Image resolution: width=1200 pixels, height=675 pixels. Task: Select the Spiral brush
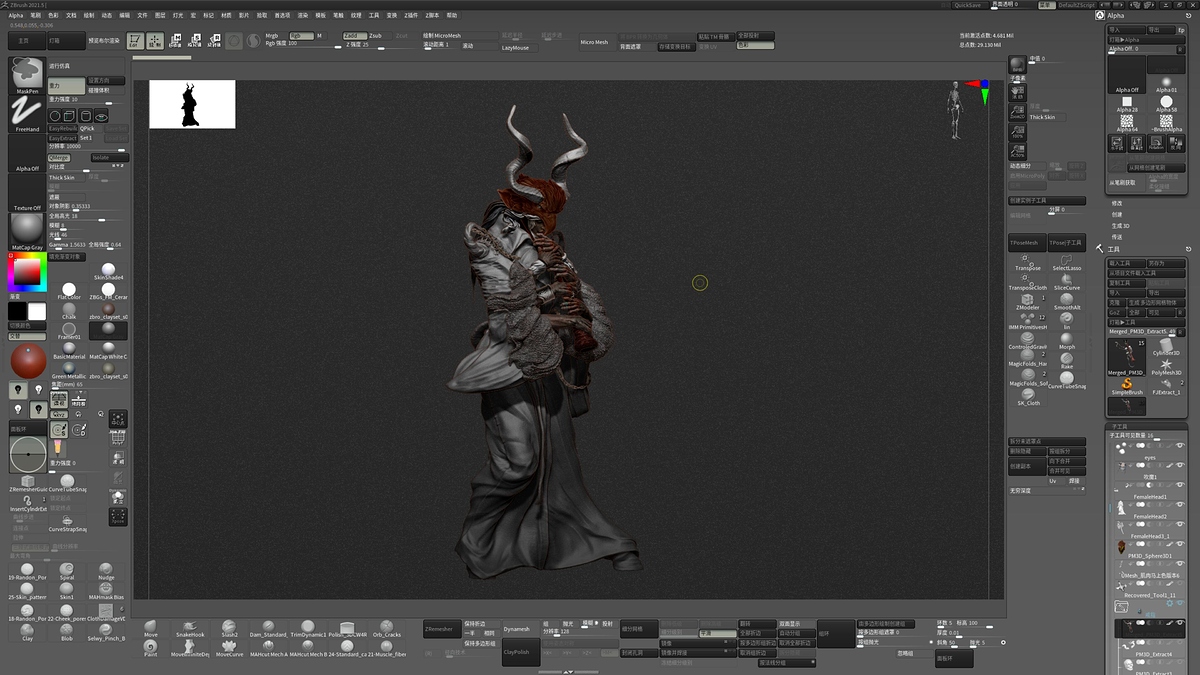click(67, 572)
